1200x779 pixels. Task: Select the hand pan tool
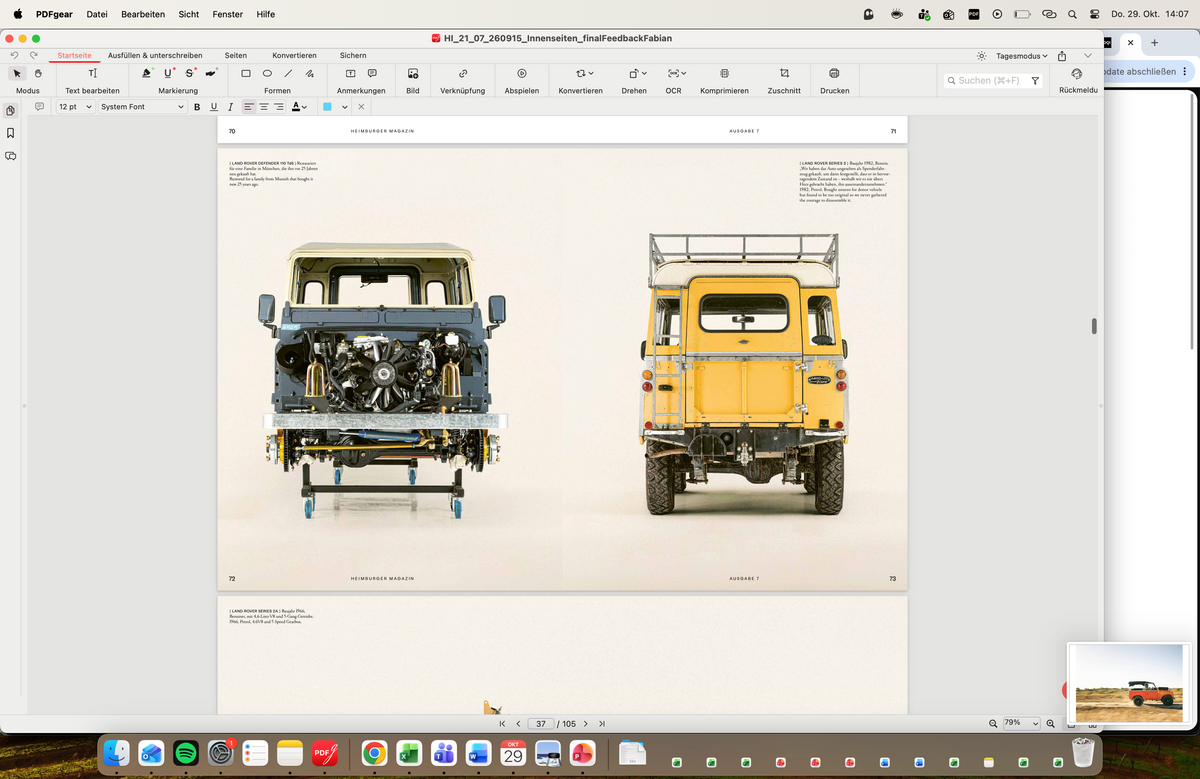click(38, 73)
